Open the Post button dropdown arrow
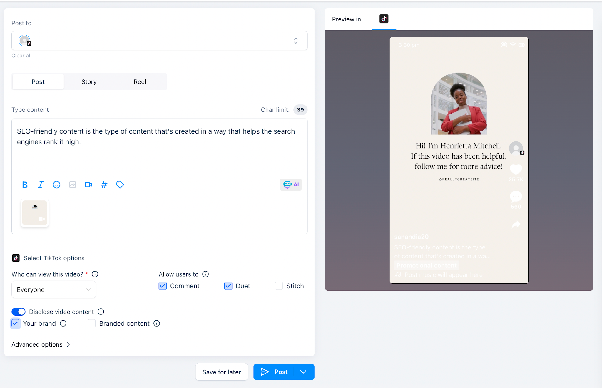This screenshot has width=602, height=388. pos(303,372)
